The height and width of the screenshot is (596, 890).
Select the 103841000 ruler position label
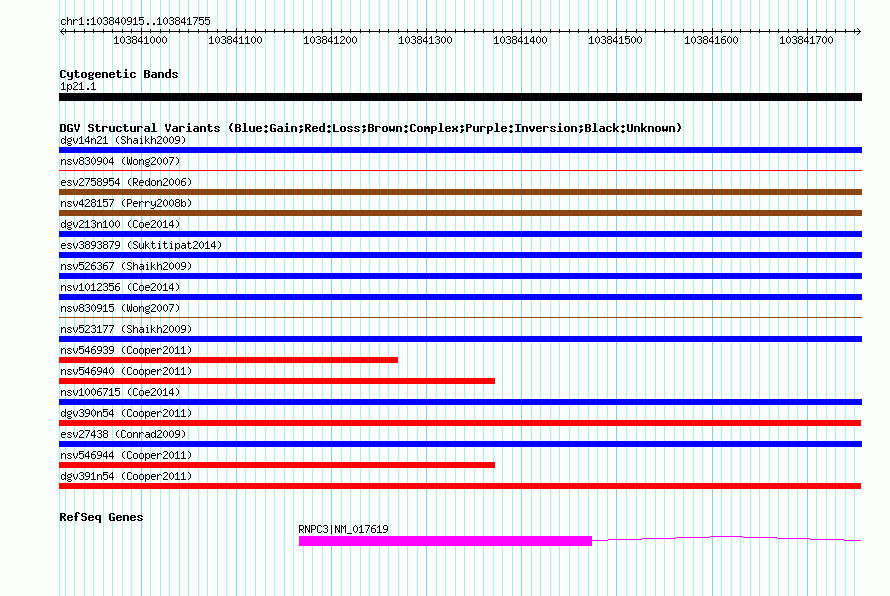pos(140,40)
